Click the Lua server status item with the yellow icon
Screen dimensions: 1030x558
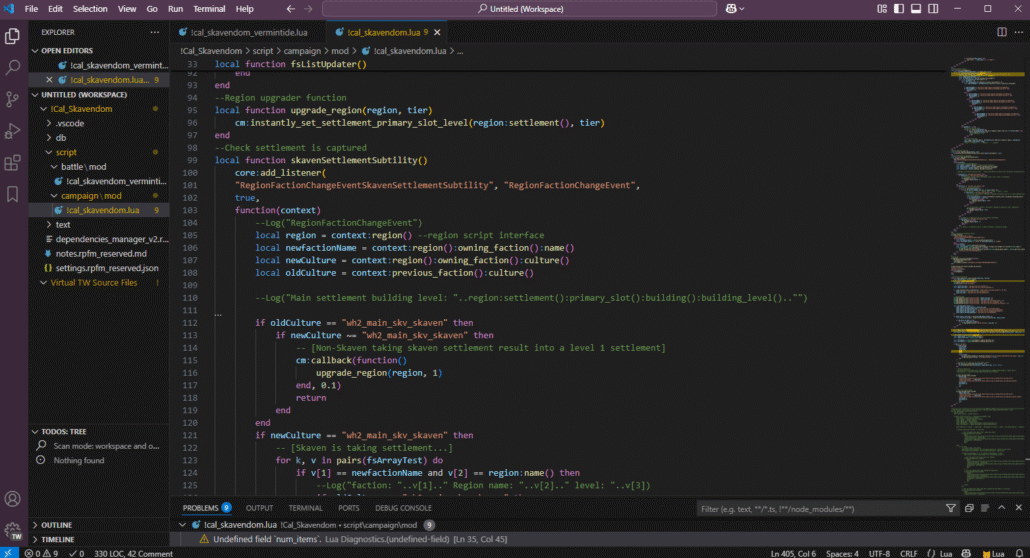[x=993, y=553]
